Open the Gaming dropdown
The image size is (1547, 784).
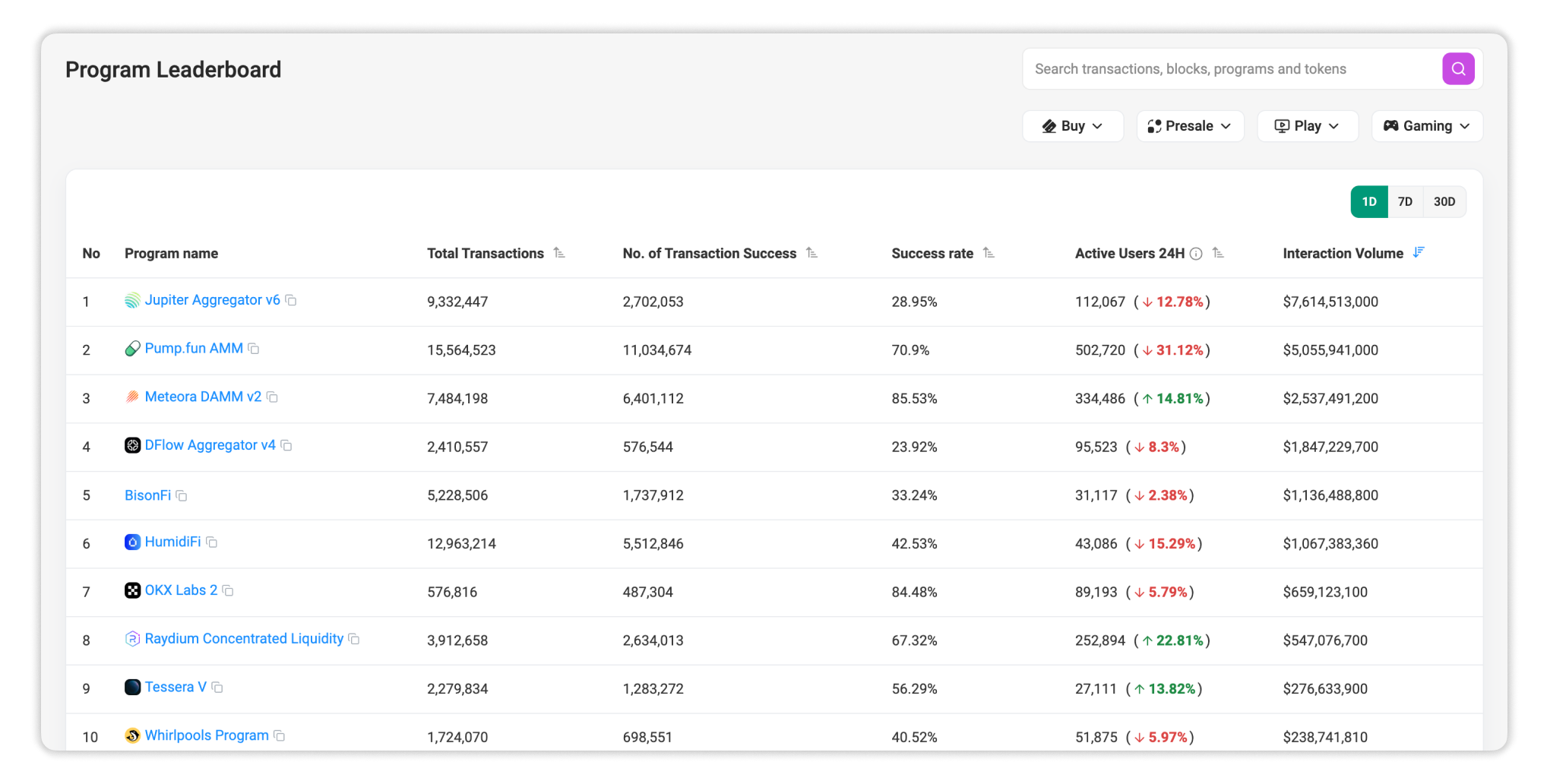[x=1426, y=125]
